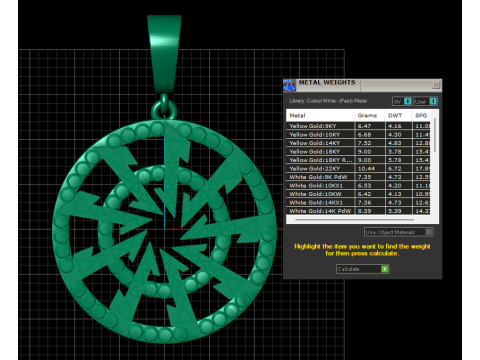Select the White Gold:10KW row
This screenshot has height=360, width=480.
pyautogui.click(x=358, y=194)
